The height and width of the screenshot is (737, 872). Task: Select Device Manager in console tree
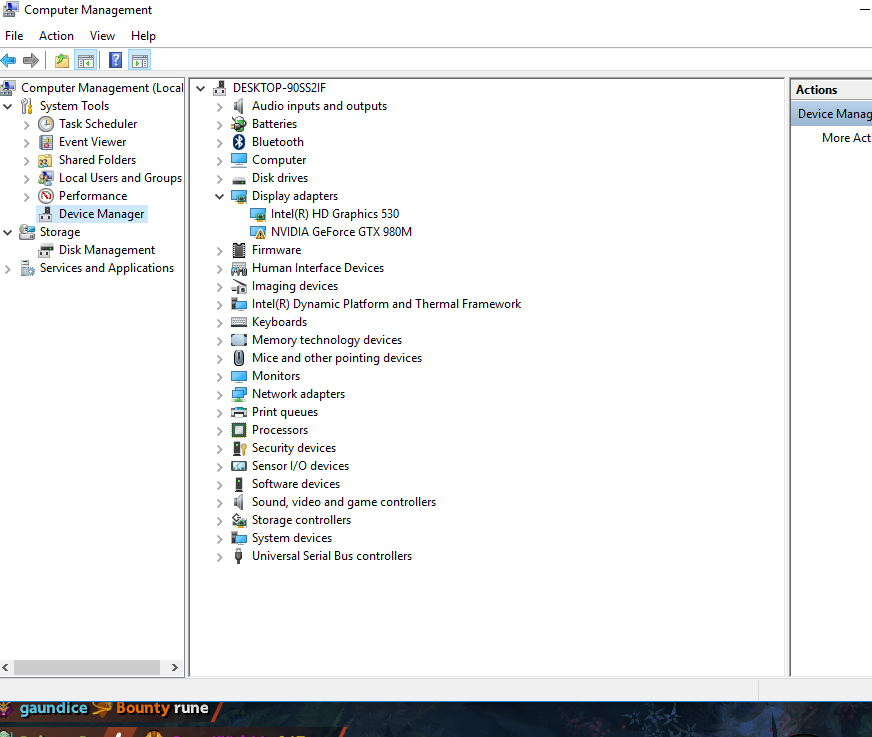[x=101, y=214]
